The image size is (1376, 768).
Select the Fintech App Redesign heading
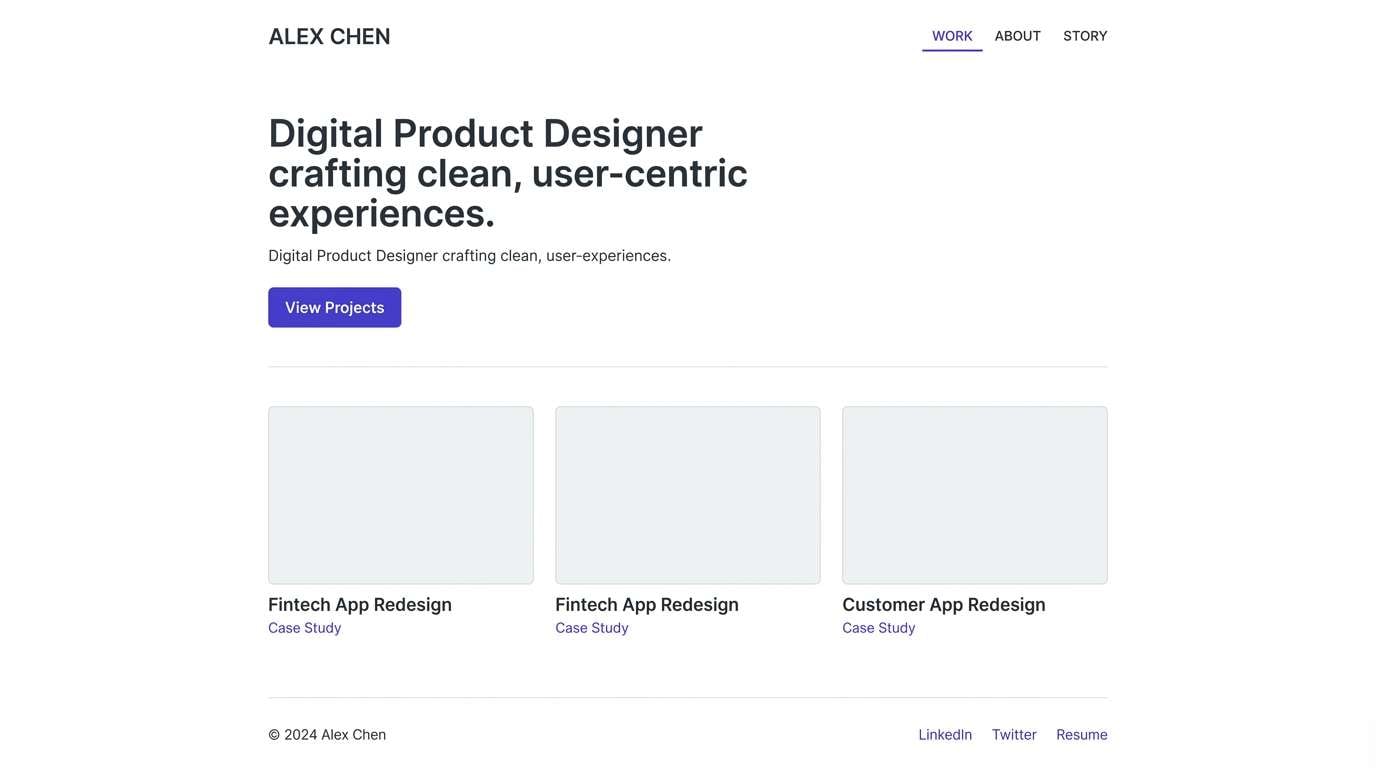click(360, 604)
